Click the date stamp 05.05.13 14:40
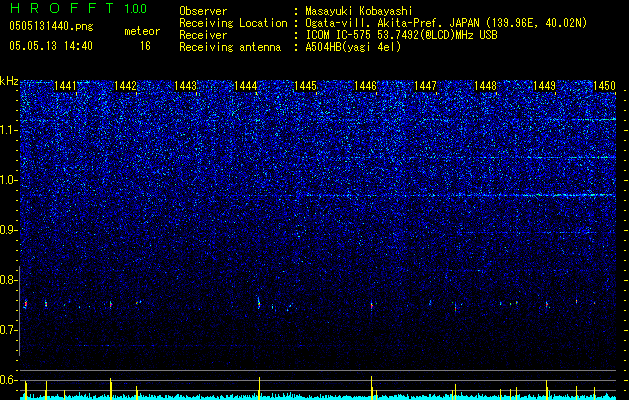Screen dimensions: 629x400 click(51, 46)
